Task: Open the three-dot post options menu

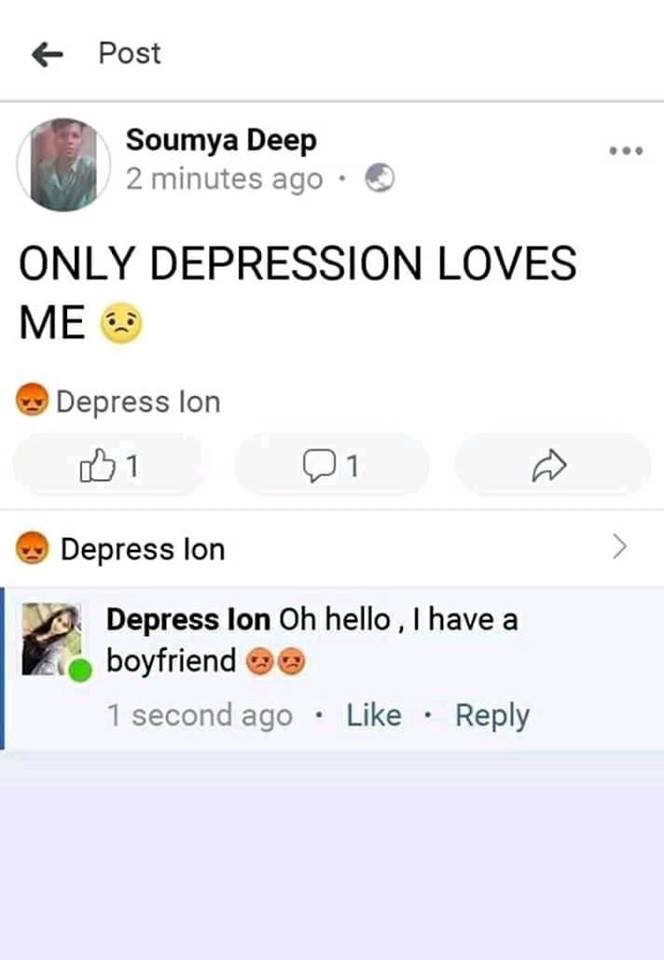Action: [626, 151]
